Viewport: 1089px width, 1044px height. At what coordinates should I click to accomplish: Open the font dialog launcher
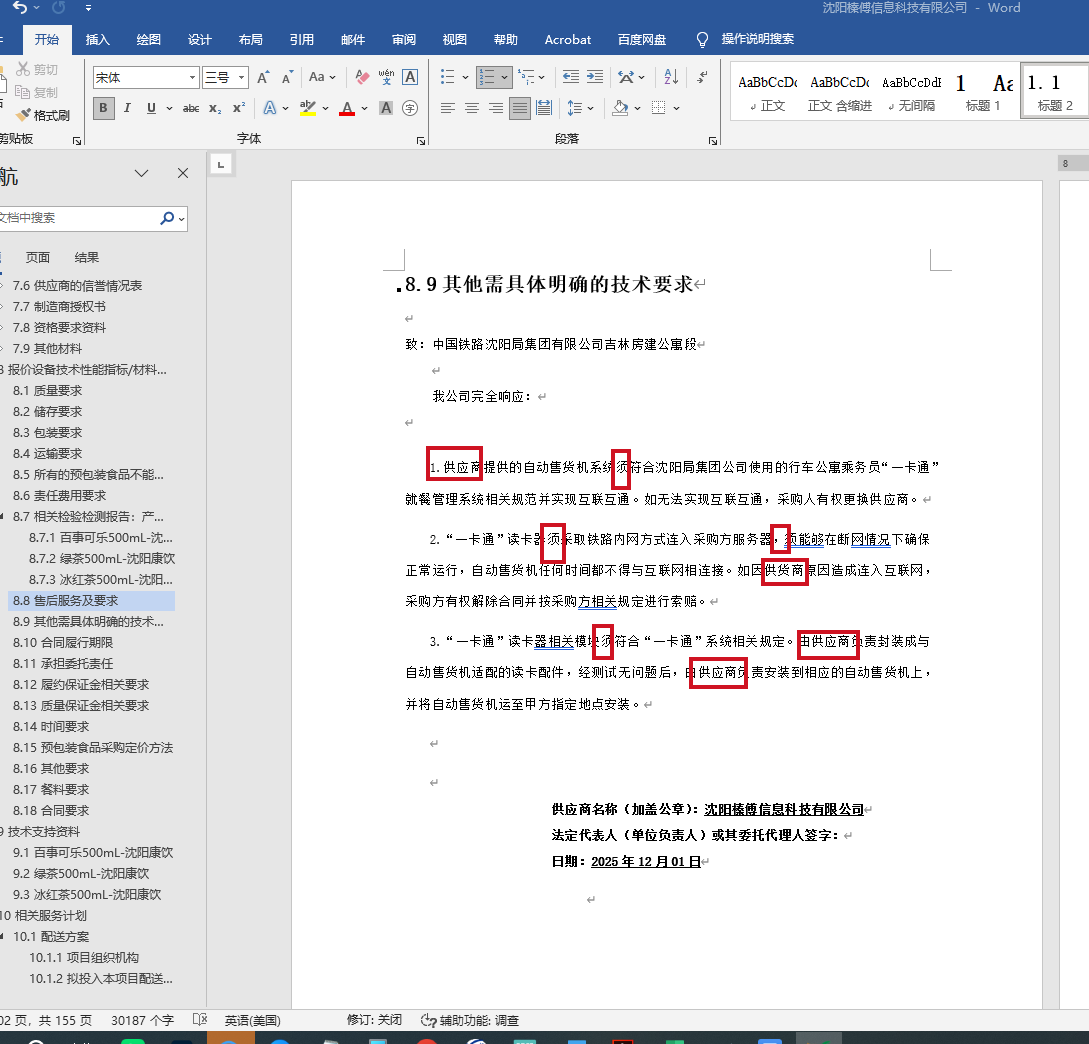[421, 140]
